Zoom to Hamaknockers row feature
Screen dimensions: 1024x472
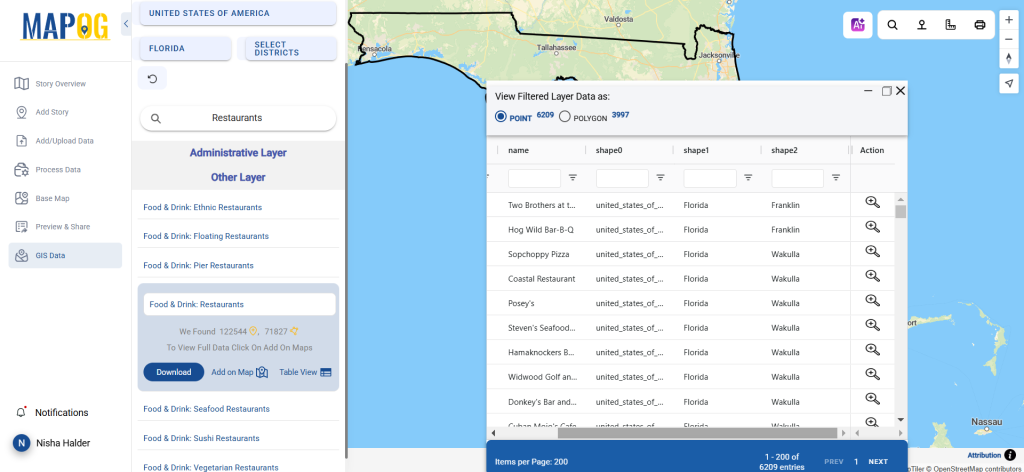coord(872,349)
